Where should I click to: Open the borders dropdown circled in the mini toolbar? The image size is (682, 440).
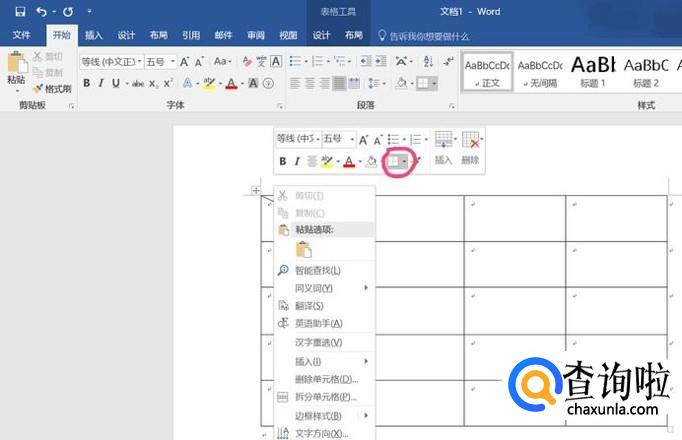(x=404, y=161)
